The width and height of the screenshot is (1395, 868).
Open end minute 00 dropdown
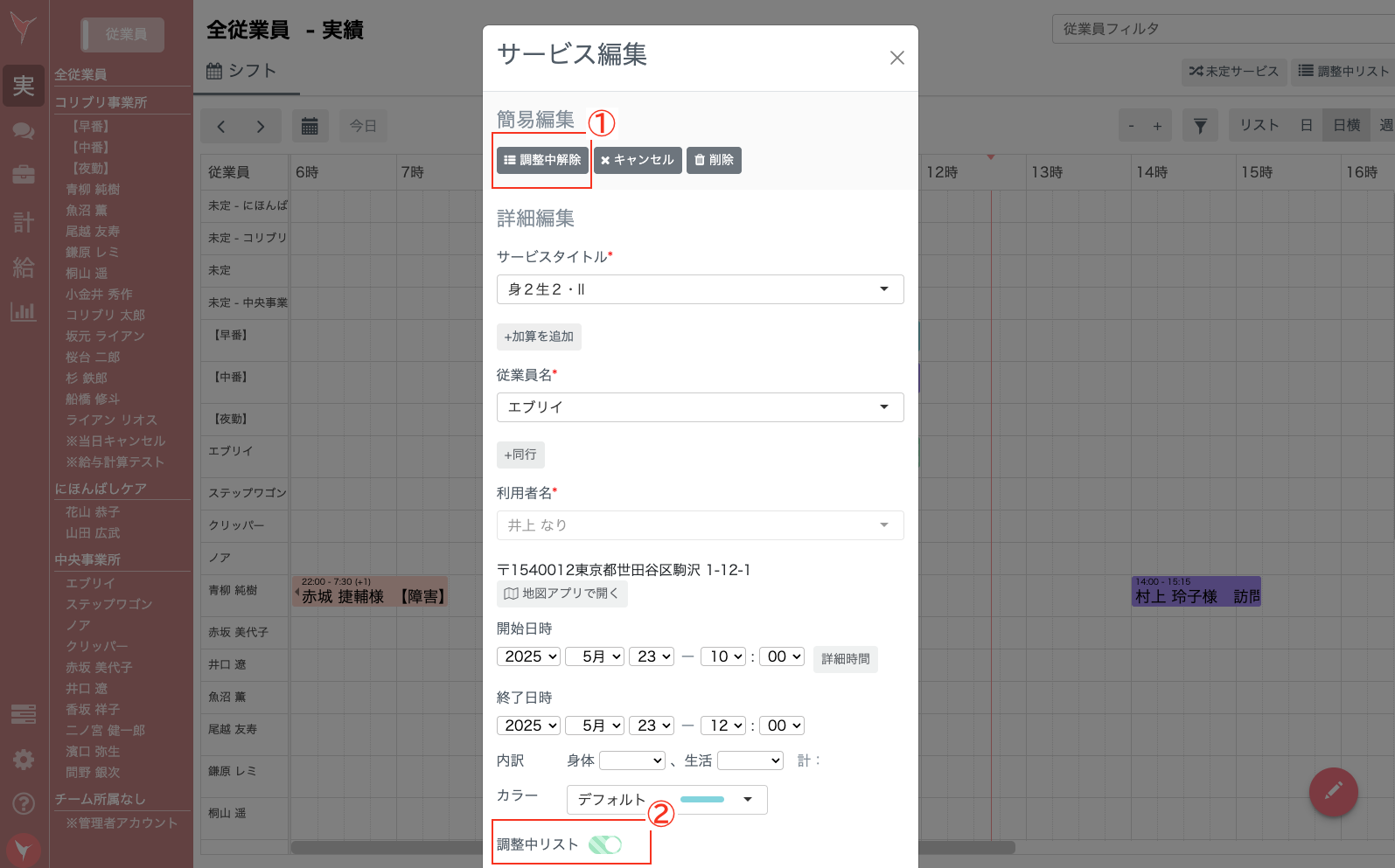click(782, 726)
